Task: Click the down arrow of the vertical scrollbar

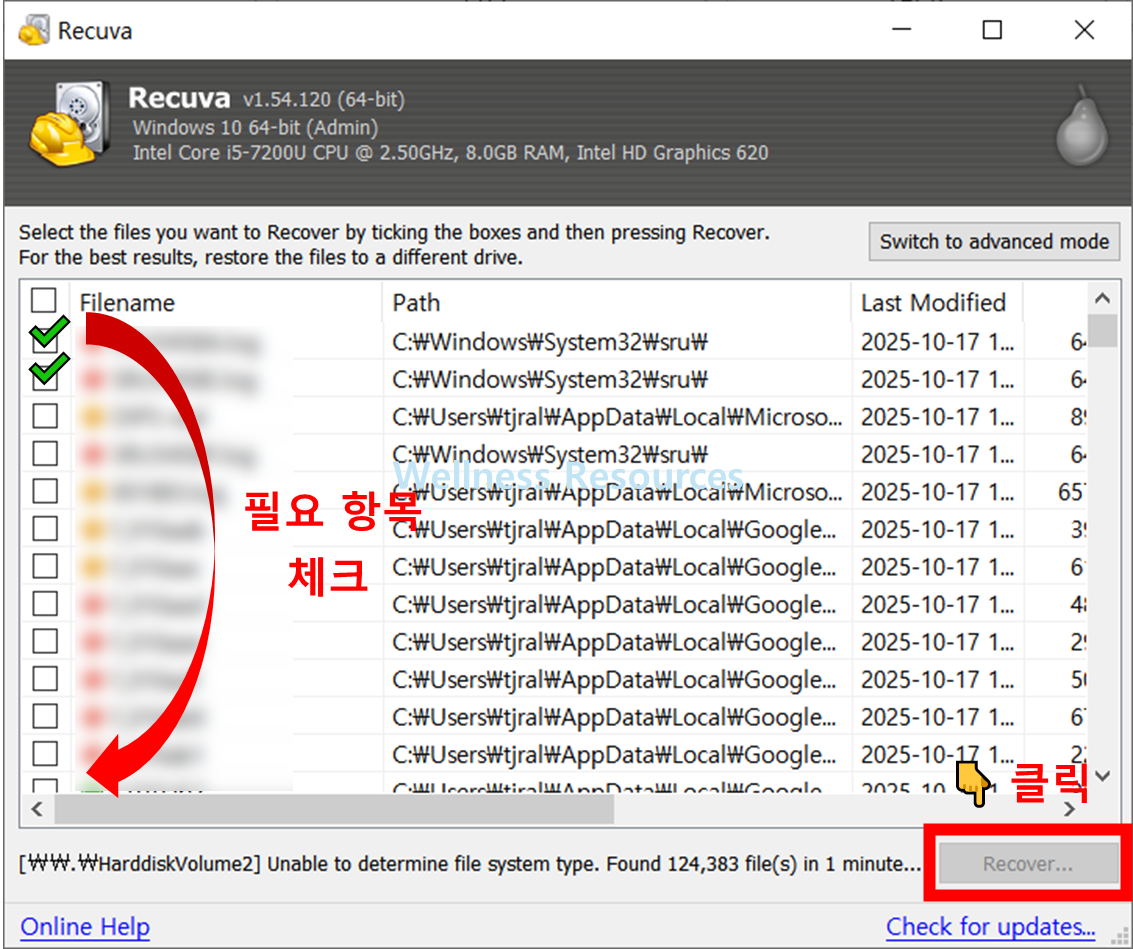Action: pos(1102,776)
